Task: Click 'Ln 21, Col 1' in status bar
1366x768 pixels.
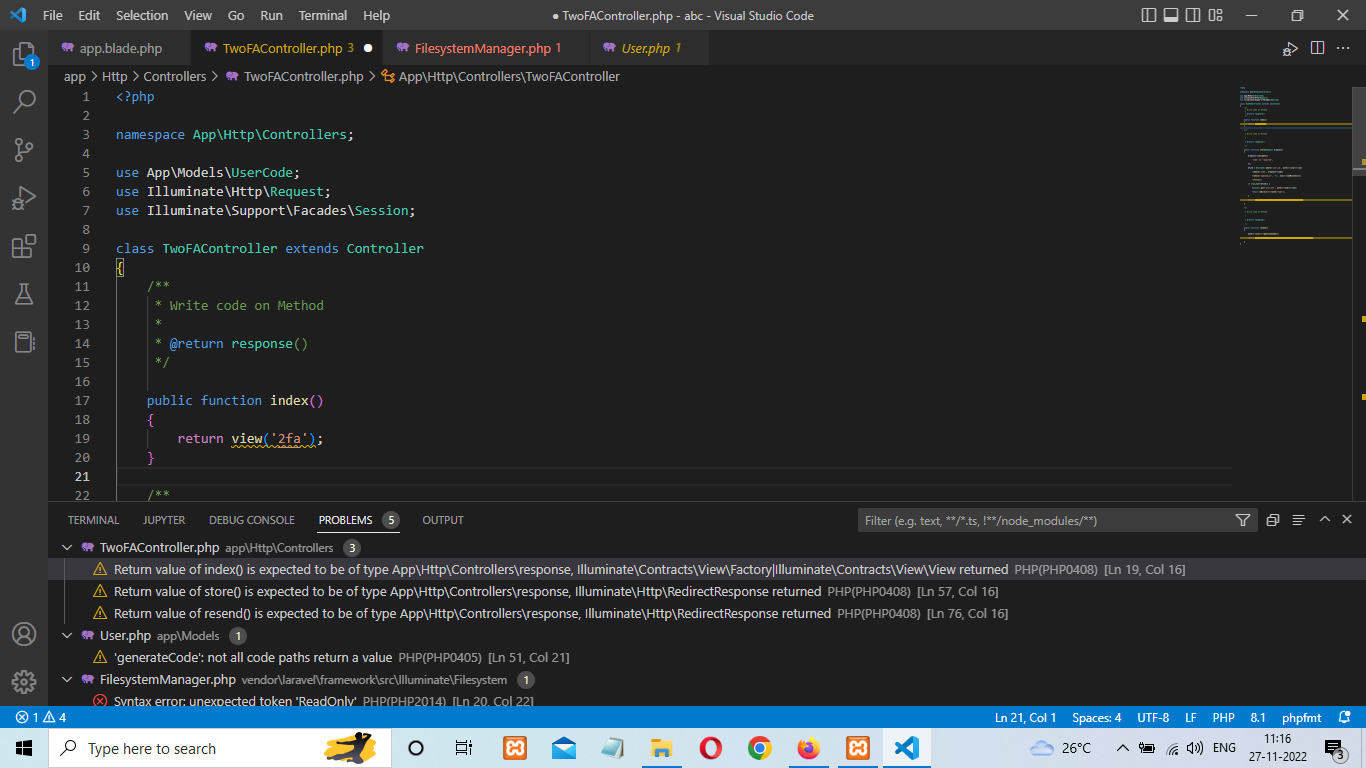Action: click(1025, 718)
